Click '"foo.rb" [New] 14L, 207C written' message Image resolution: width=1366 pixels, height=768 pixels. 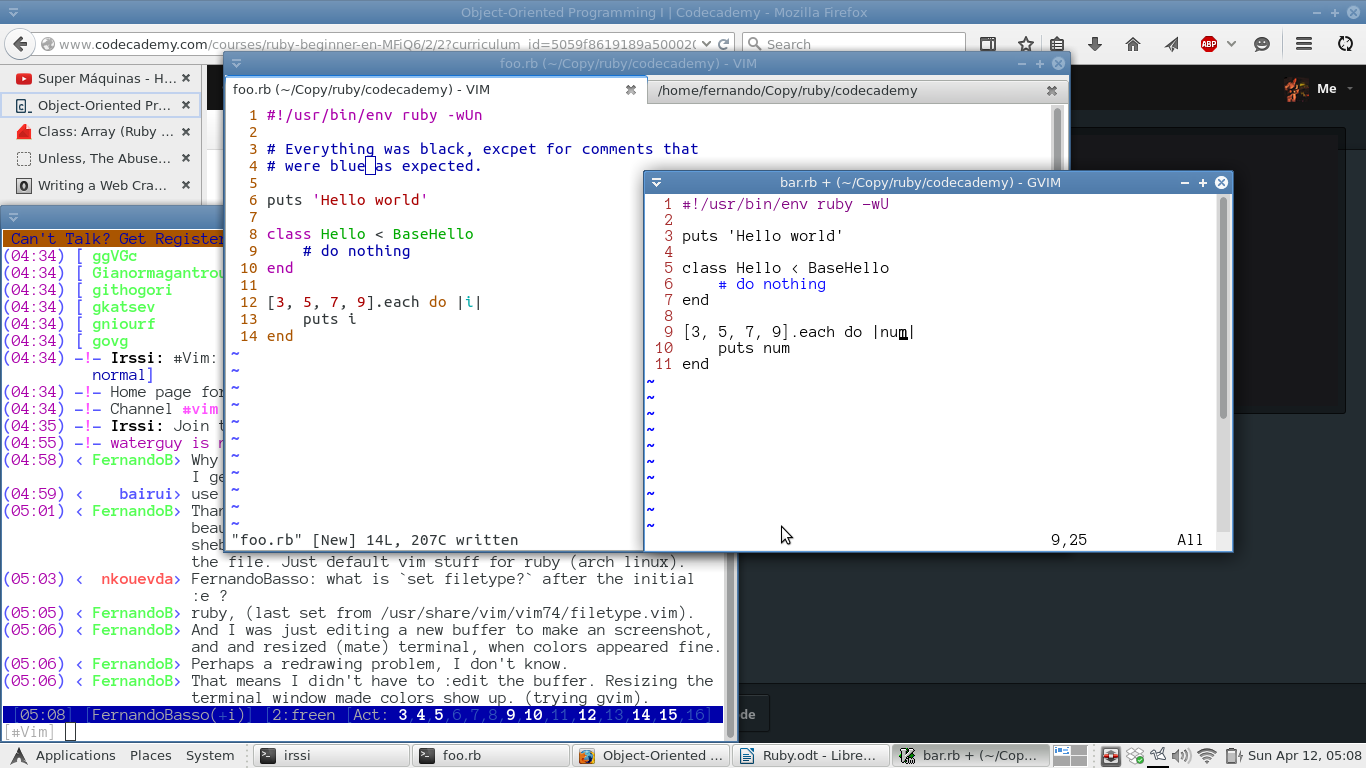[375, 540]
